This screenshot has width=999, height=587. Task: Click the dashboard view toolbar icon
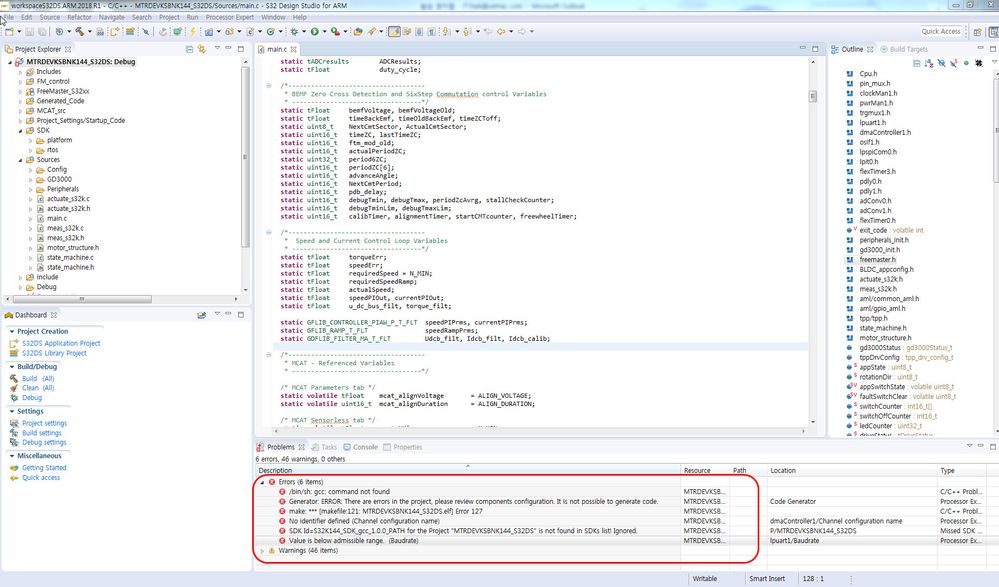tap(201, 315)
